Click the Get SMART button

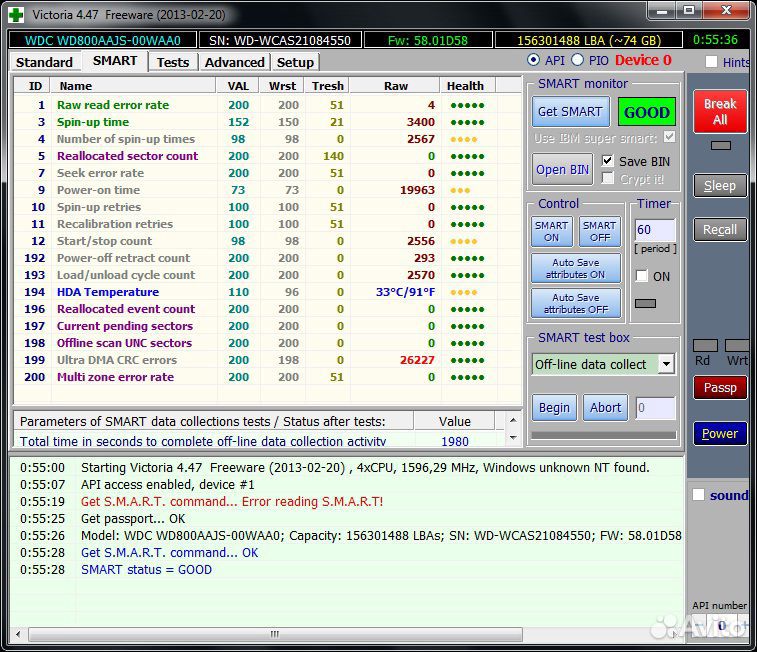point(570,111)
